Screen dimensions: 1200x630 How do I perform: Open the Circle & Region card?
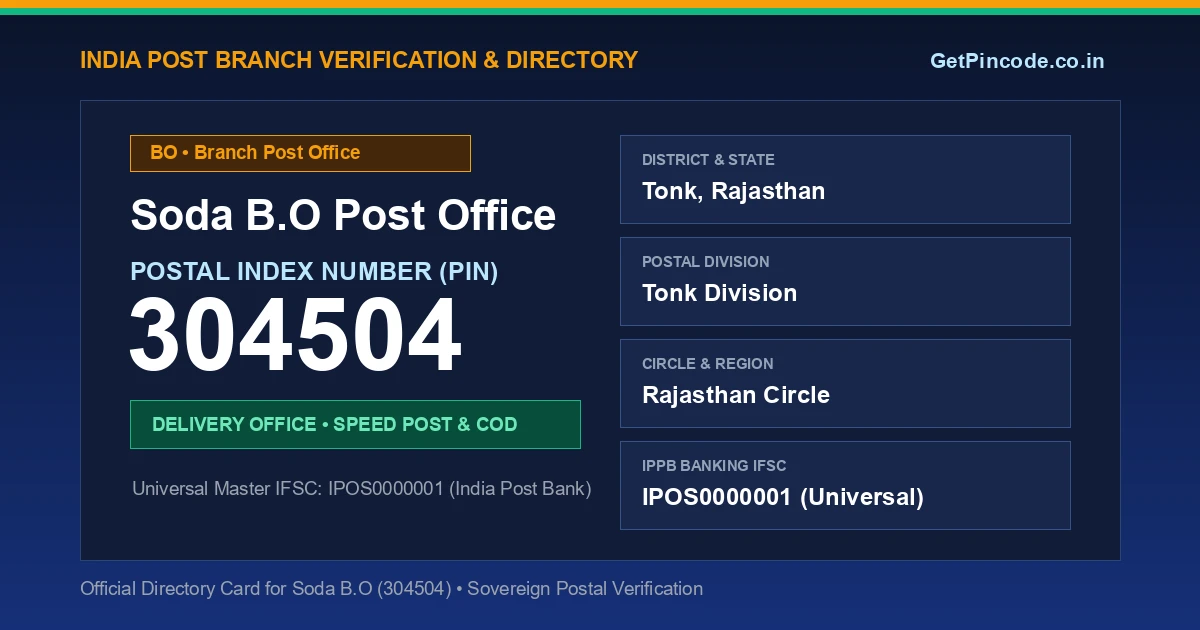(845, 383)
